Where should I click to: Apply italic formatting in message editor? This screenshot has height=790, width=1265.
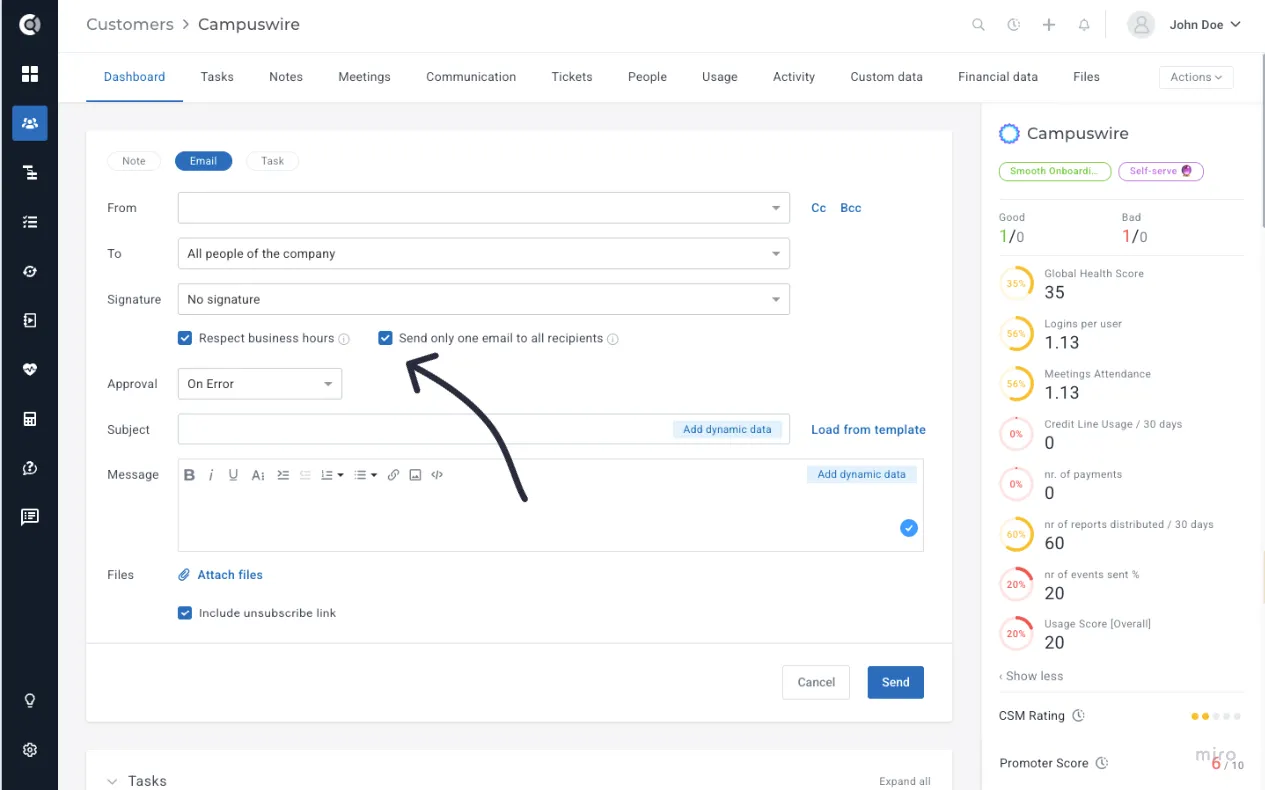pyautogui.click(x=211, y=475)
